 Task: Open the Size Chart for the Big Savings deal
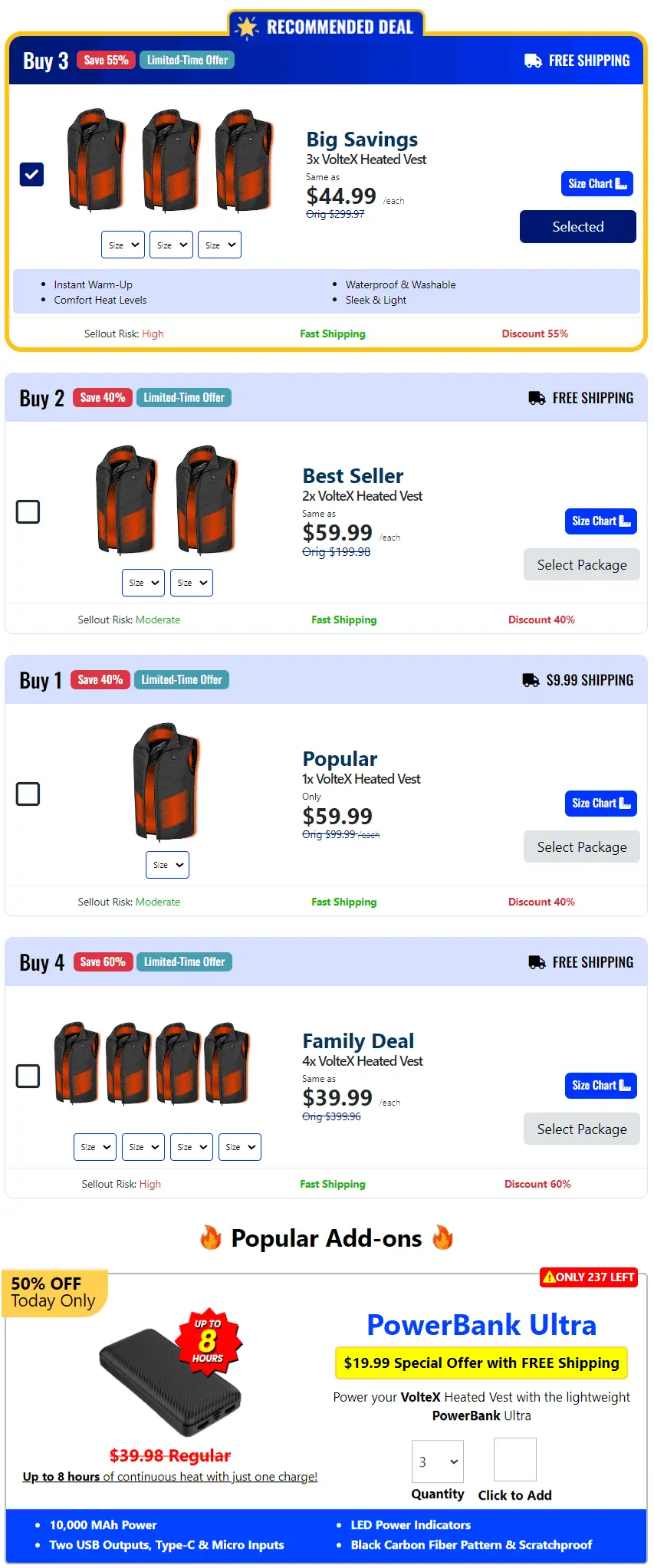click(596, 183)
